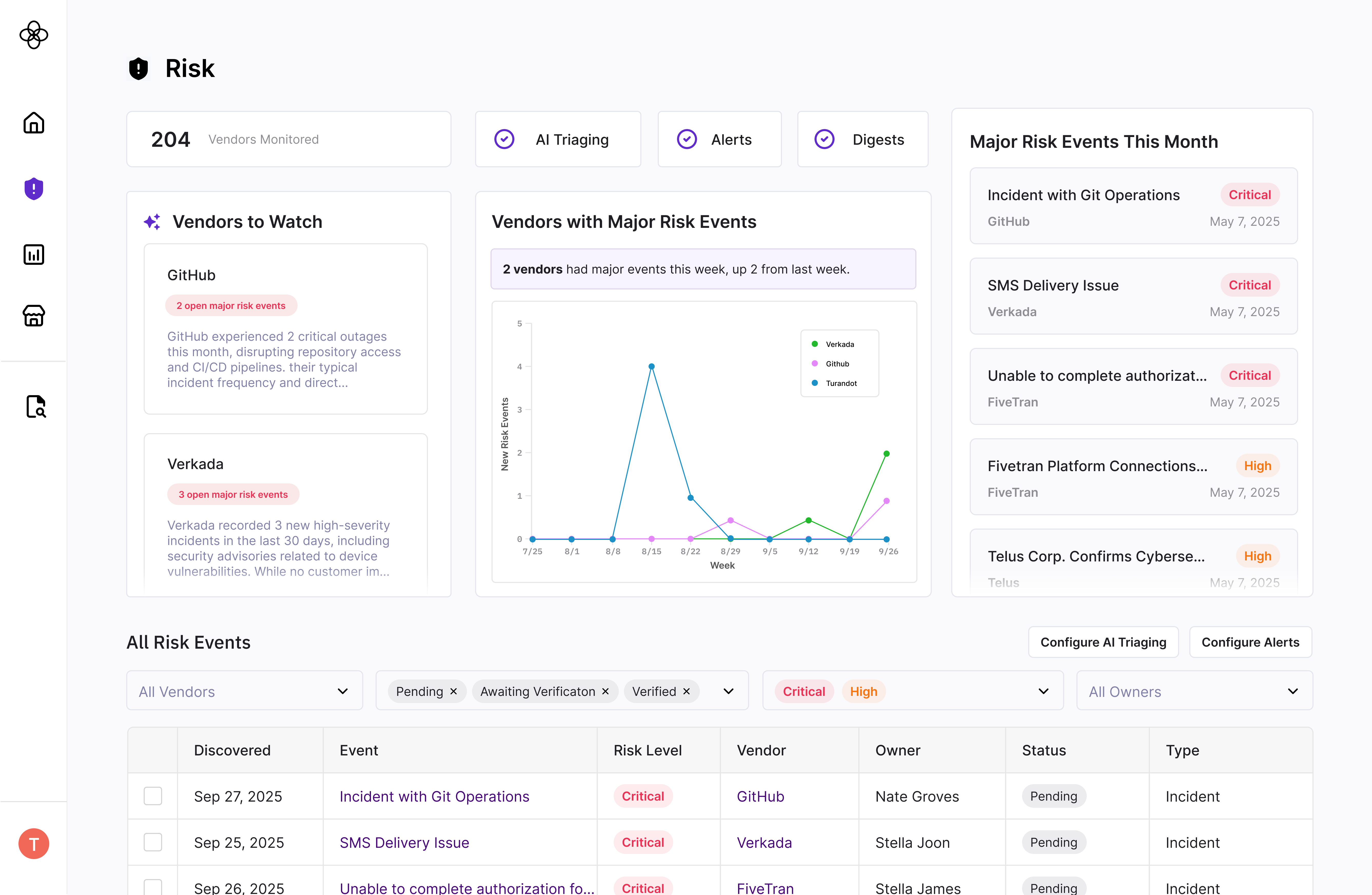Check the Incident with Git Operations row

point(153,796)
